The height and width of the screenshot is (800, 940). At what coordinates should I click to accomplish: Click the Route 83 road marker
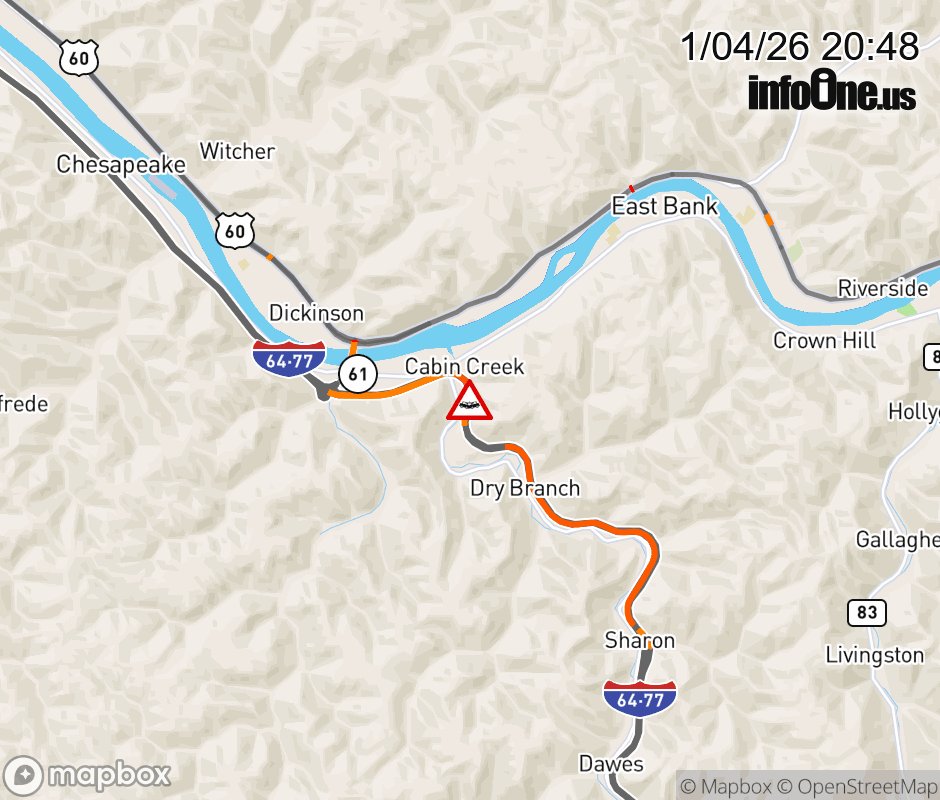[867, 612]
